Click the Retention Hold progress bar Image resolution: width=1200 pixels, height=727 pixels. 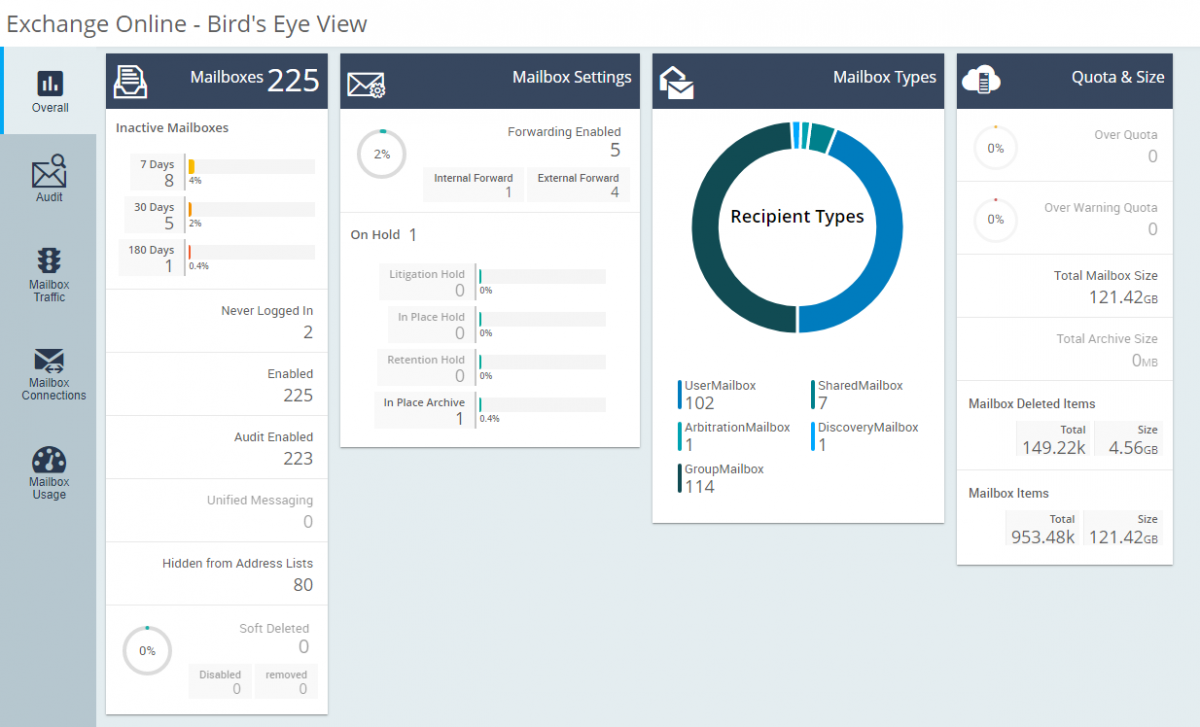(x=542, y=362)
